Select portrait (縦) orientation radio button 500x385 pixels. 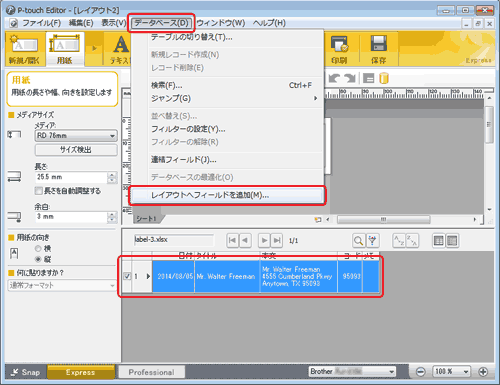38,259
